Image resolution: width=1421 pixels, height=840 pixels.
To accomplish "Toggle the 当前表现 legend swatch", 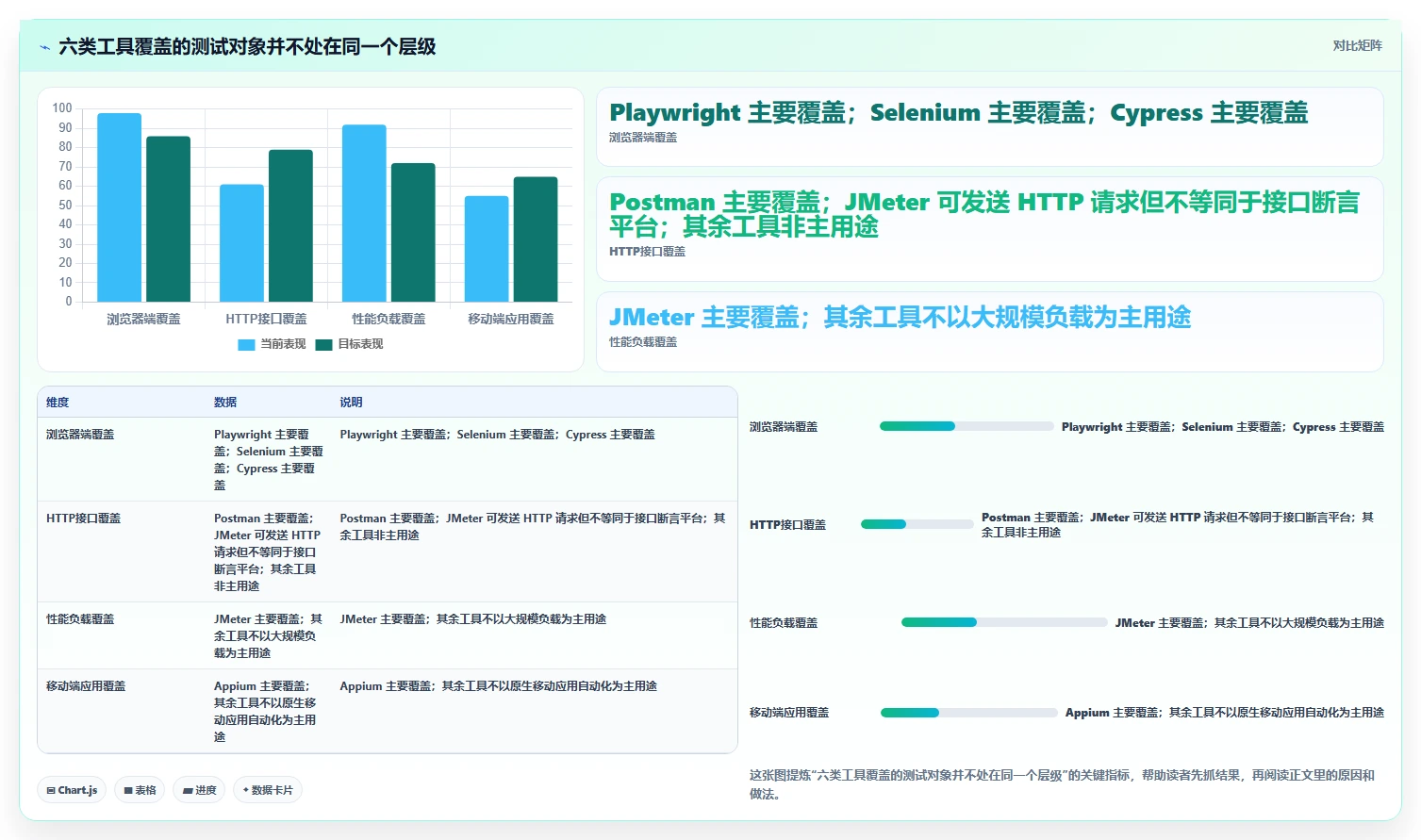I will (246, 344).
